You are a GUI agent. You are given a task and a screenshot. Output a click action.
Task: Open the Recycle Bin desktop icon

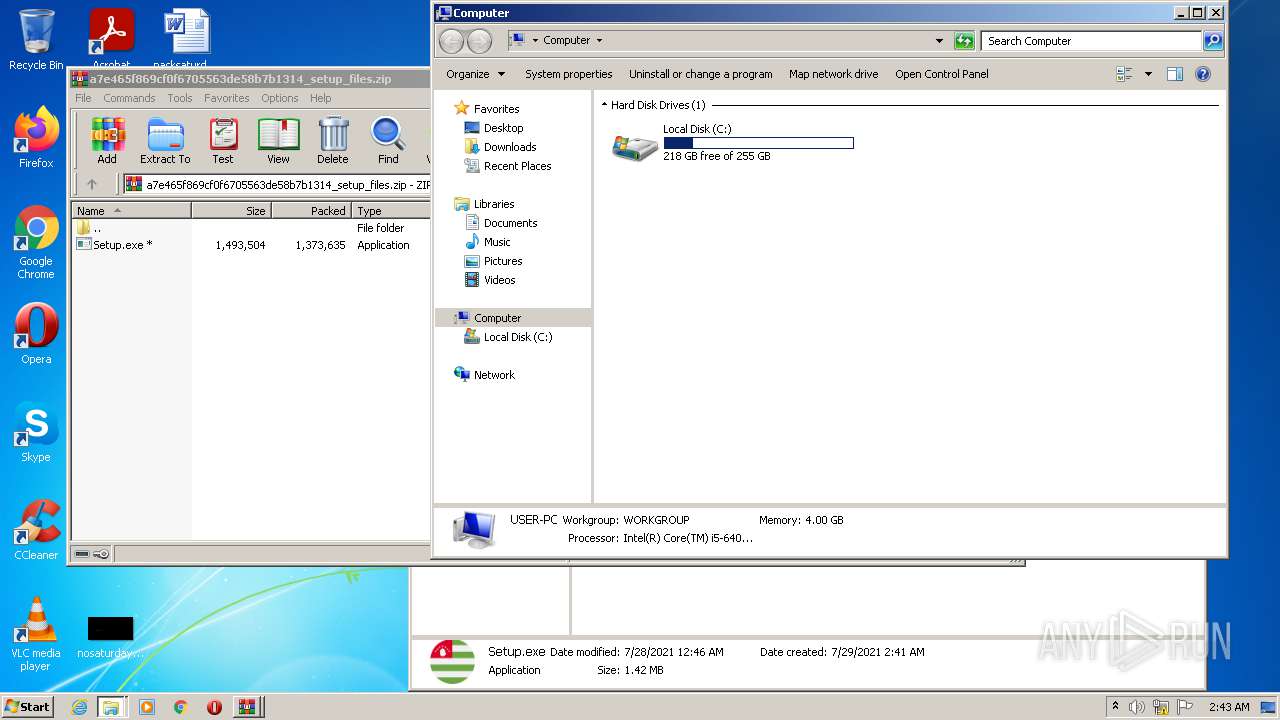[36, 40]
